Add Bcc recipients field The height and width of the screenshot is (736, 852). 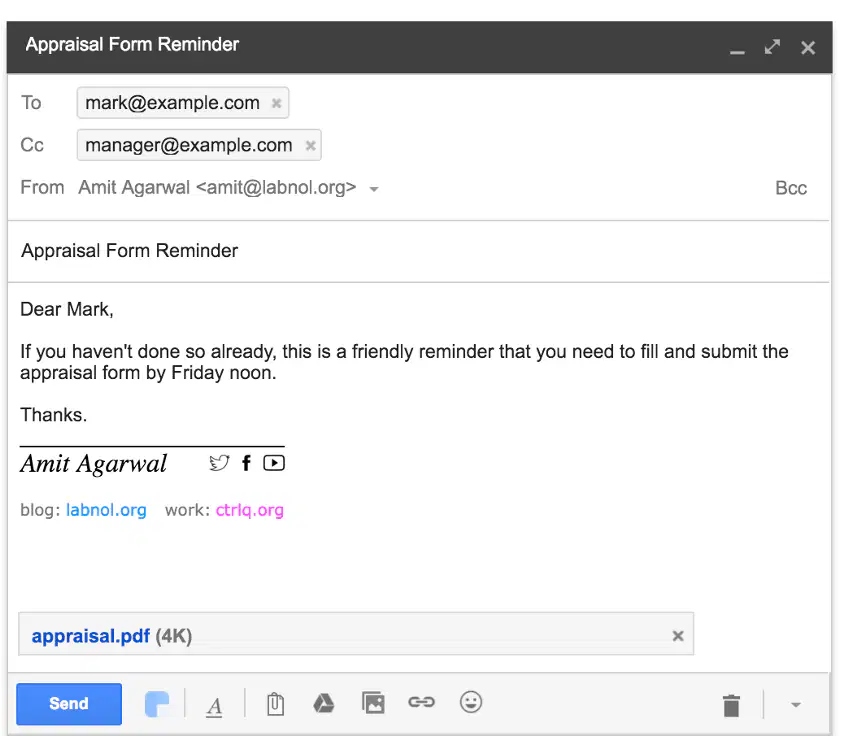[791, 188]
